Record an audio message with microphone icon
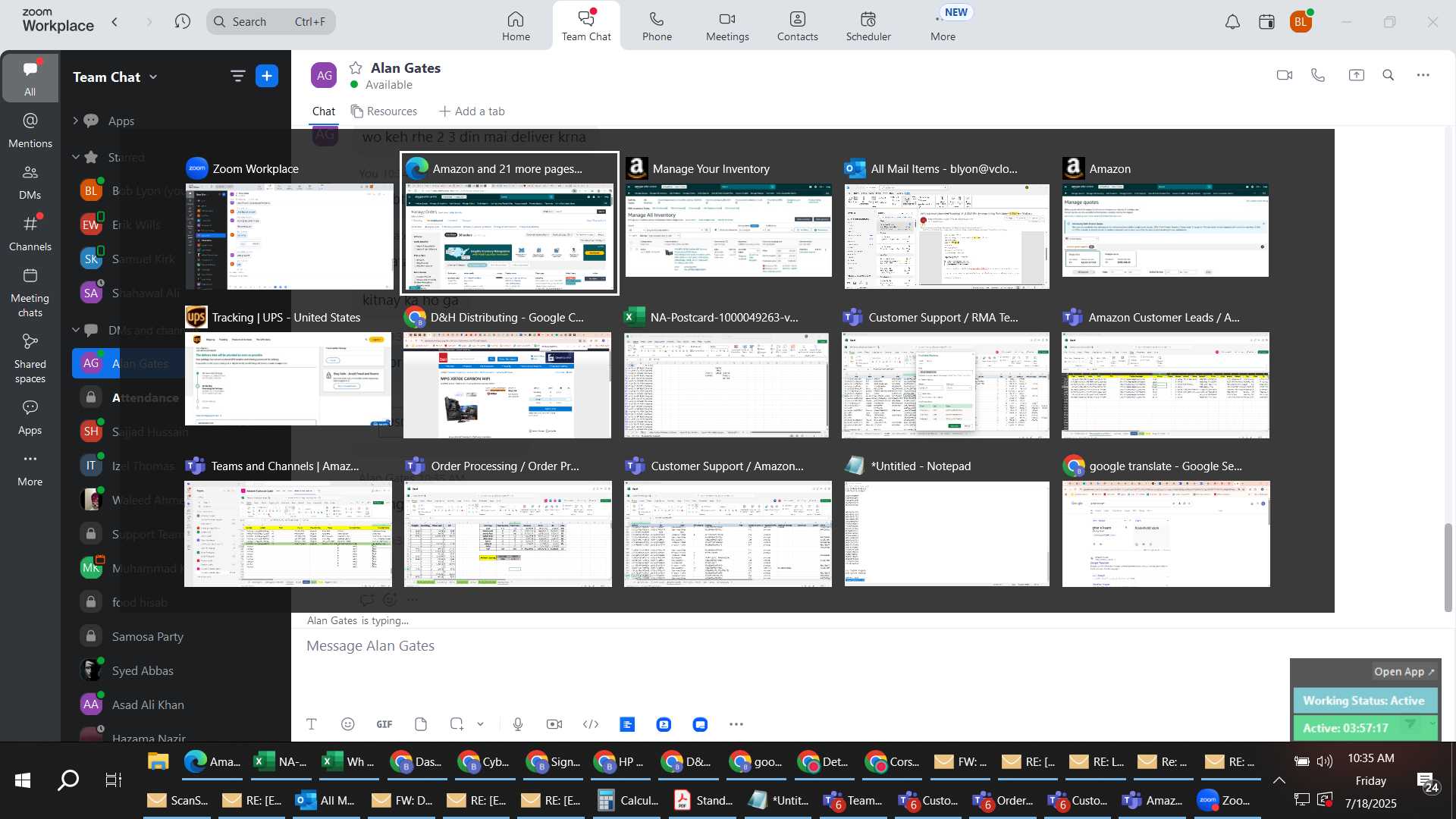 [x=518, y=724]
